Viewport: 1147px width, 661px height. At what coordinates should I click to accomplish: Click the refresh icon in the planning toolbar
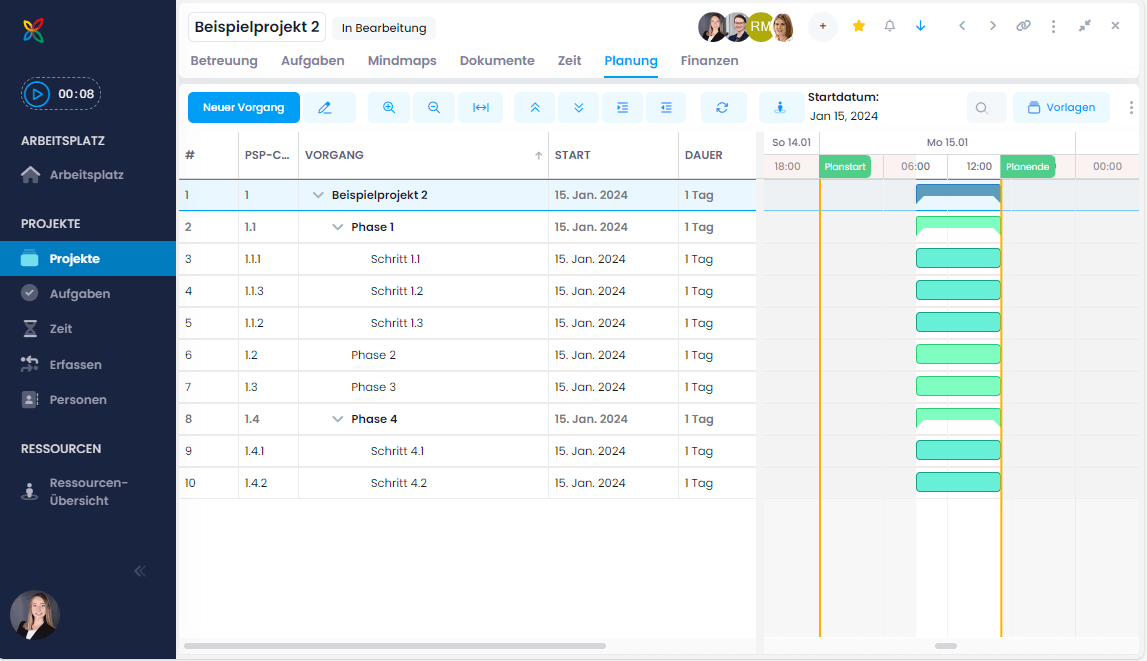coord(723,107)
